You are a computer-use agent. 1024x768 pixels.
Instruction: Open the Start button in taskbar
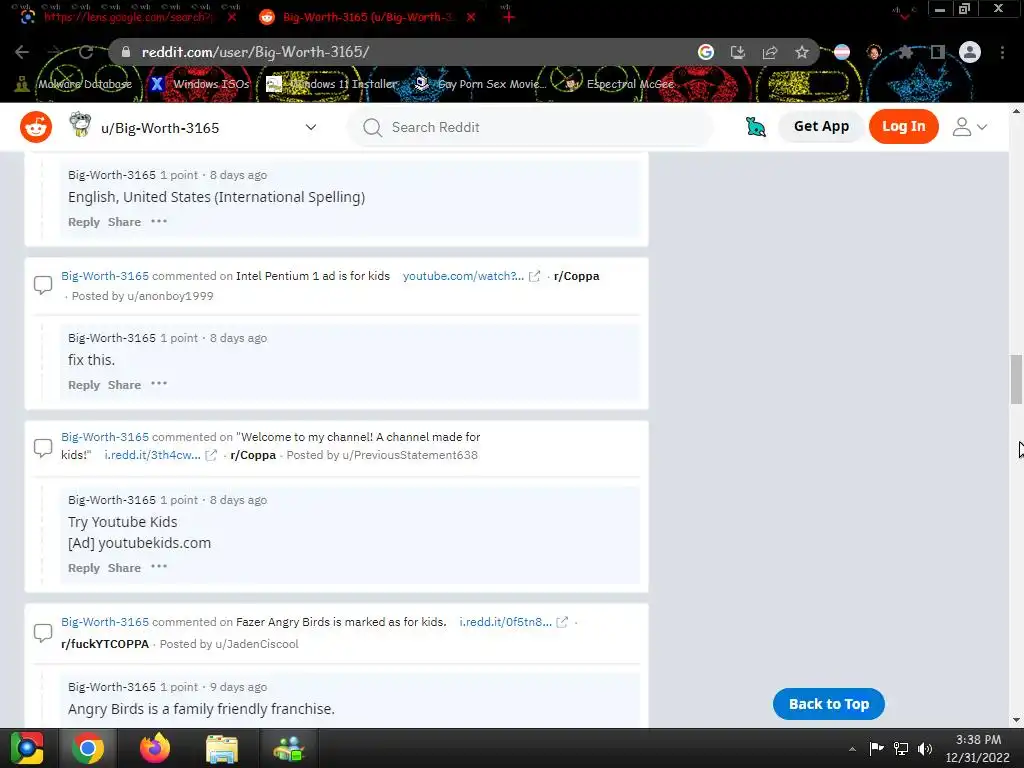27,748
